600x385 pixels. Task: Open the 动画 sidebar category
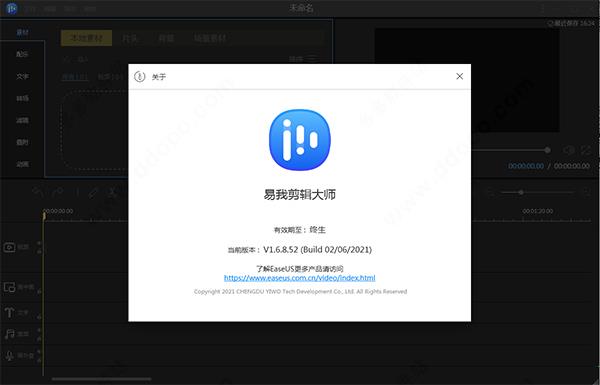coord(22,164)
